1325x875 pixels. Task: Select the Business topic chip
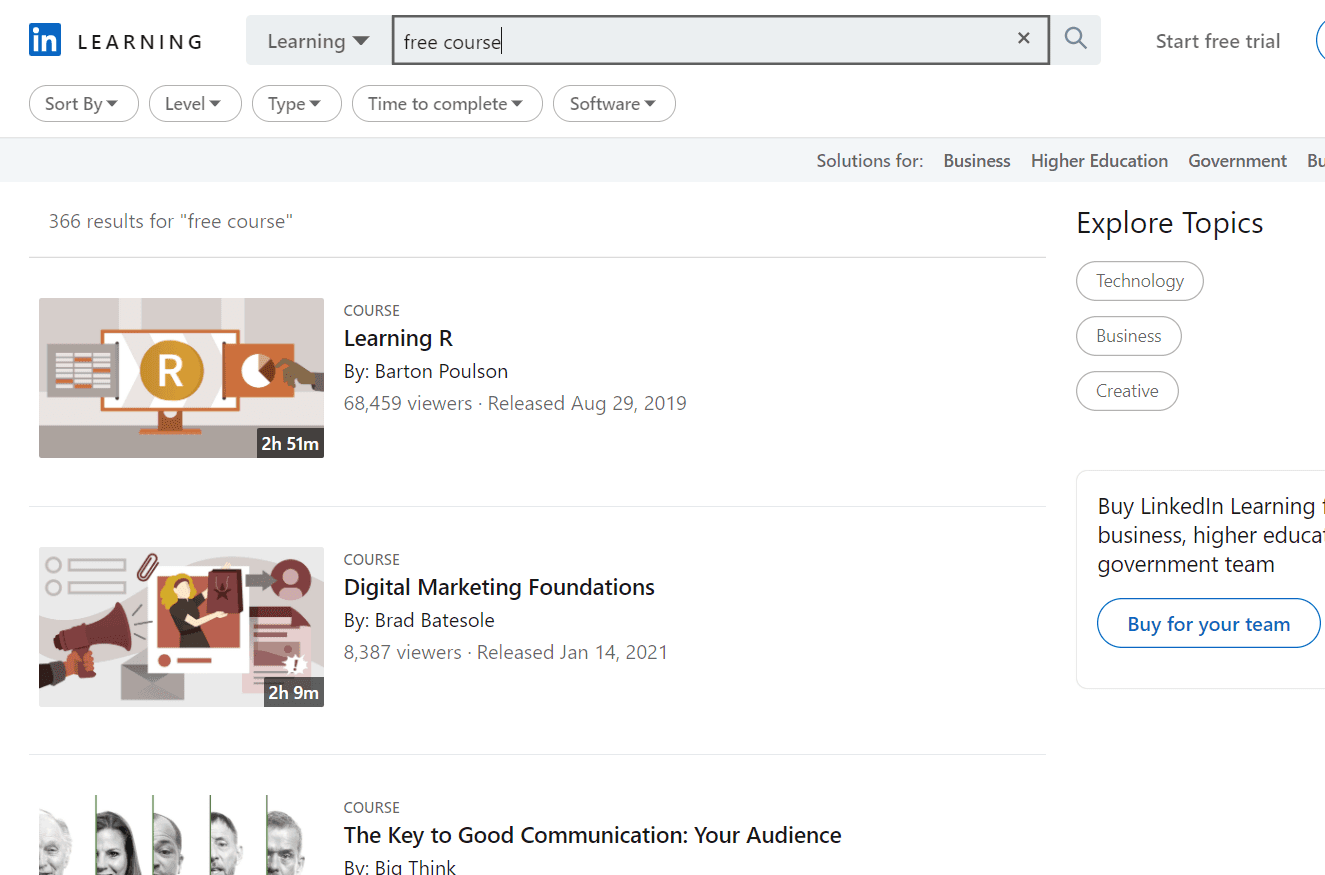(1129, 336)
